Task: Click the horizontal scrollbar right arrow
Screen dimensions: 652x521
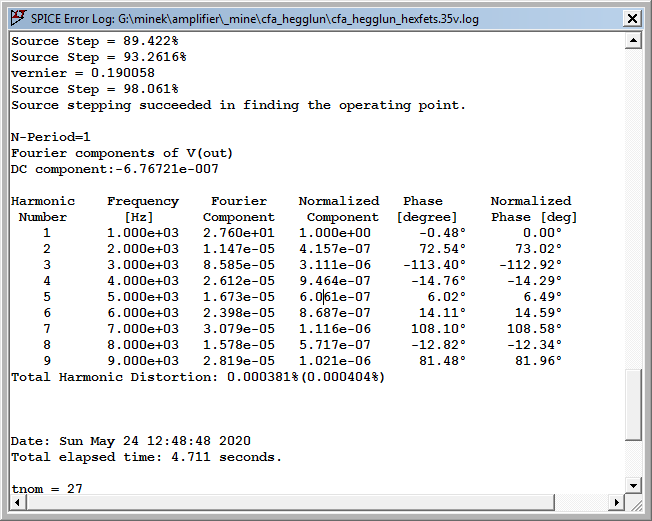Action: click(x=617, y=502)
